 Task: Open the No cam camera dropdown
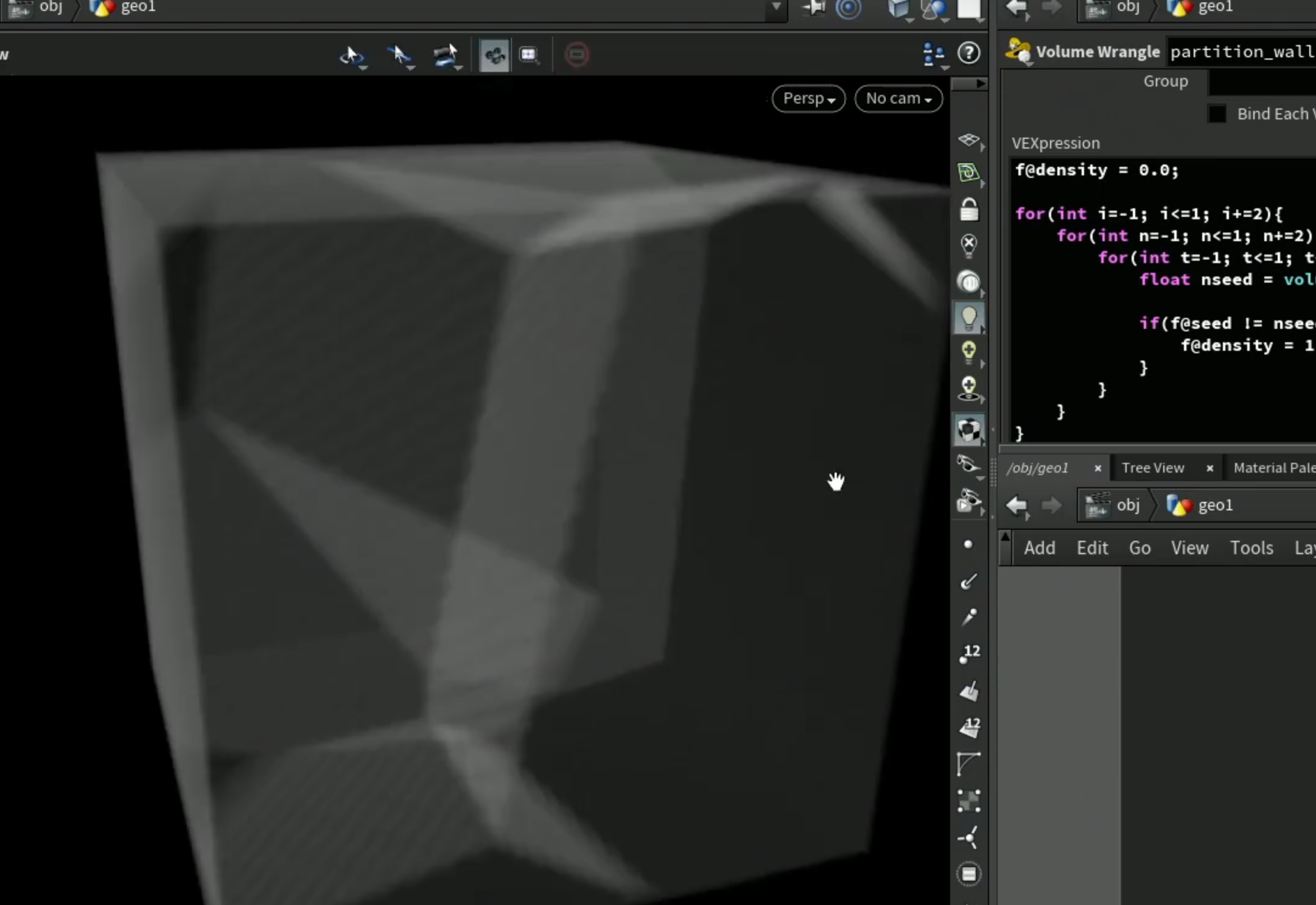[898, 99]
